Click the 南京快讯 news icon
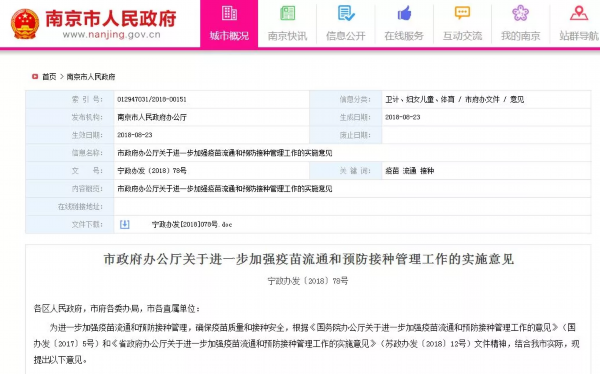This screenshot has height=374, width=600. coord(287,13)
